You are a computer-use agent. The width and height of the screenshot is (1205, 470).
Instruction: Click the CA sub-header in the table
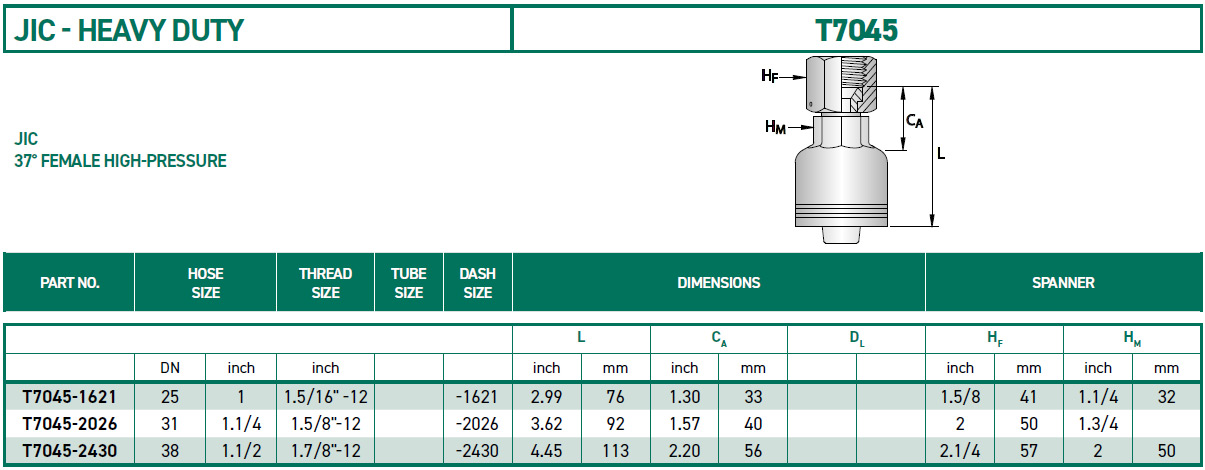(718, 339)
